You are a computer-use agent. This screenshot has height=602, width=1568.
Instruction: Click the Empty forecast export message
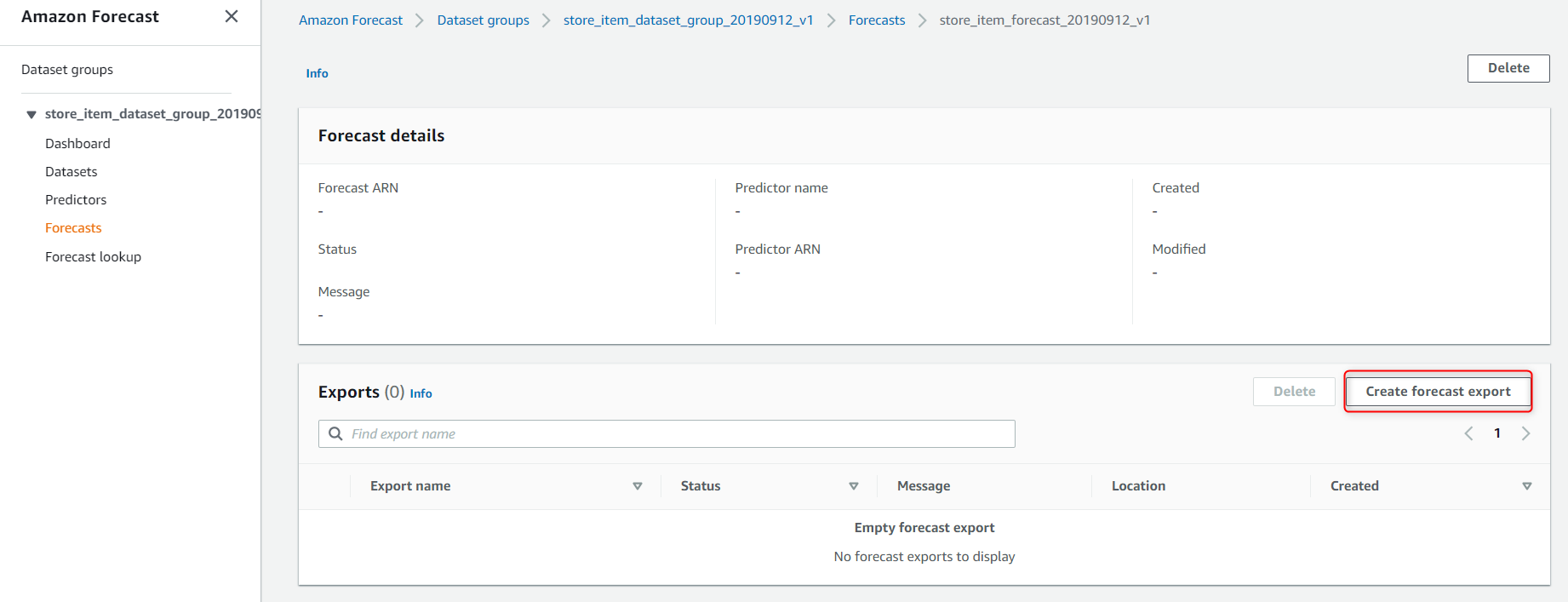click(924, 527)
